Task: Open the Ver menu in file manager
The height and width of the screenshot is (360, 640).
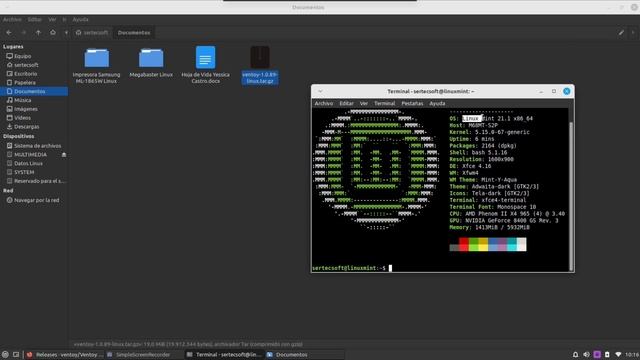Action: tap(52, 19)
